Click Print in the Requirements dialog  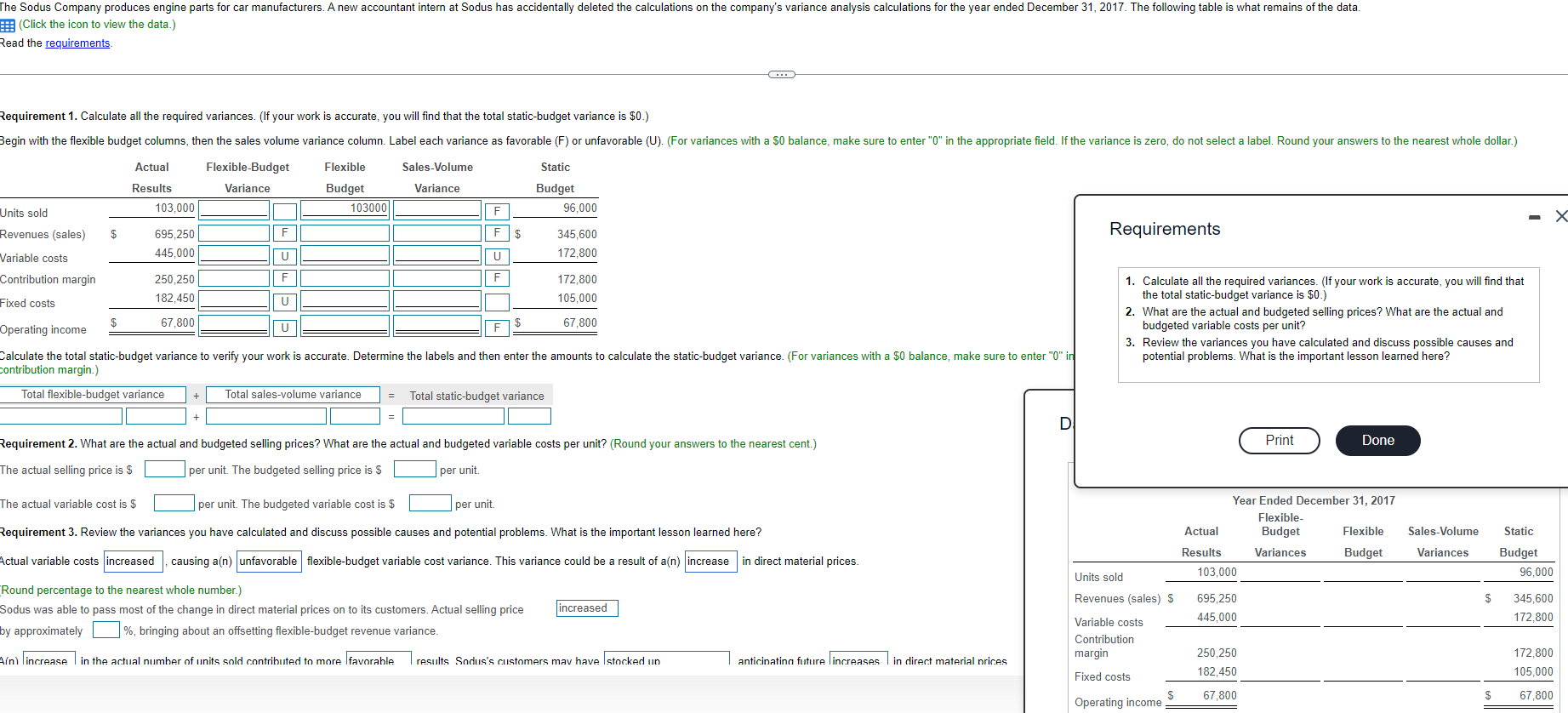[x=1279, y=441]
